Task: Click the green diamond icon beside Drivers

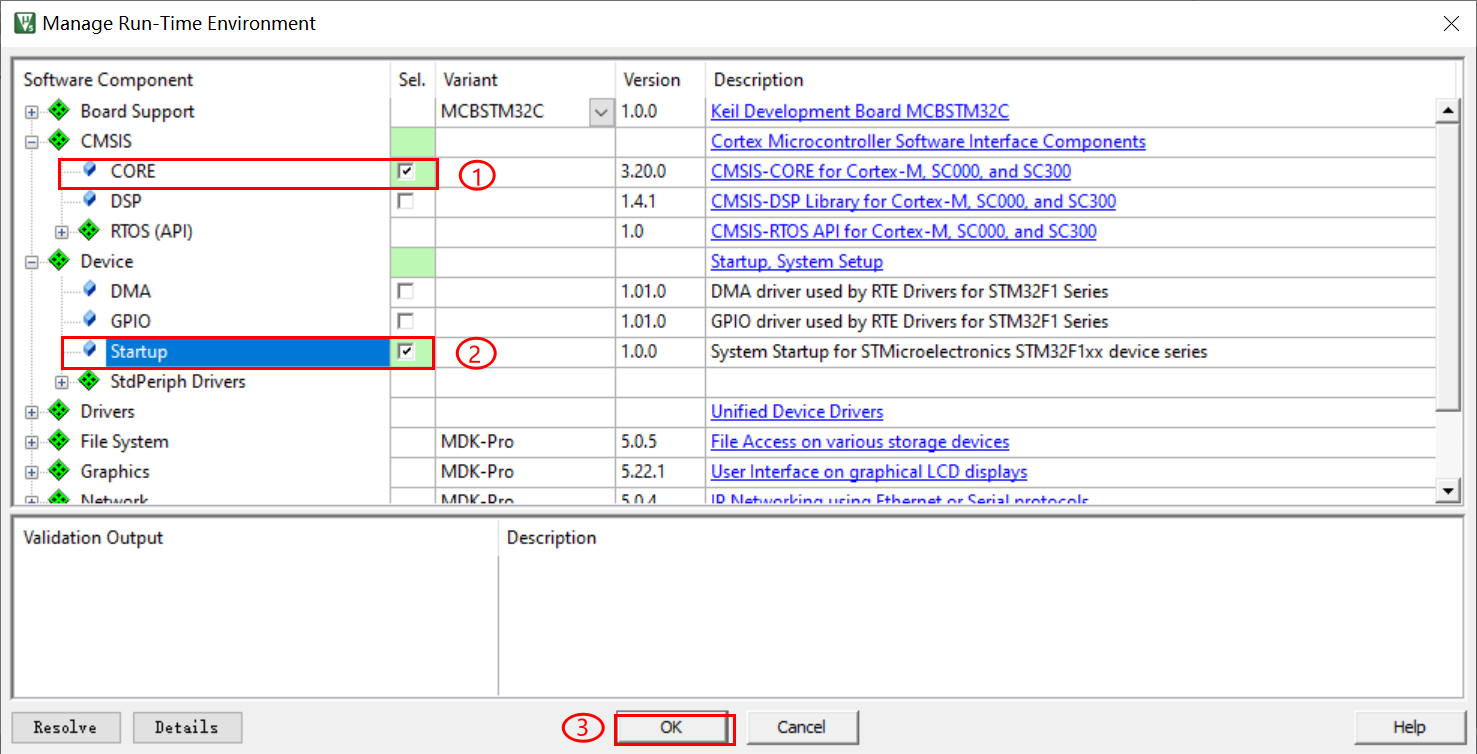Action: pyautogui.click(x=59, y=411)
